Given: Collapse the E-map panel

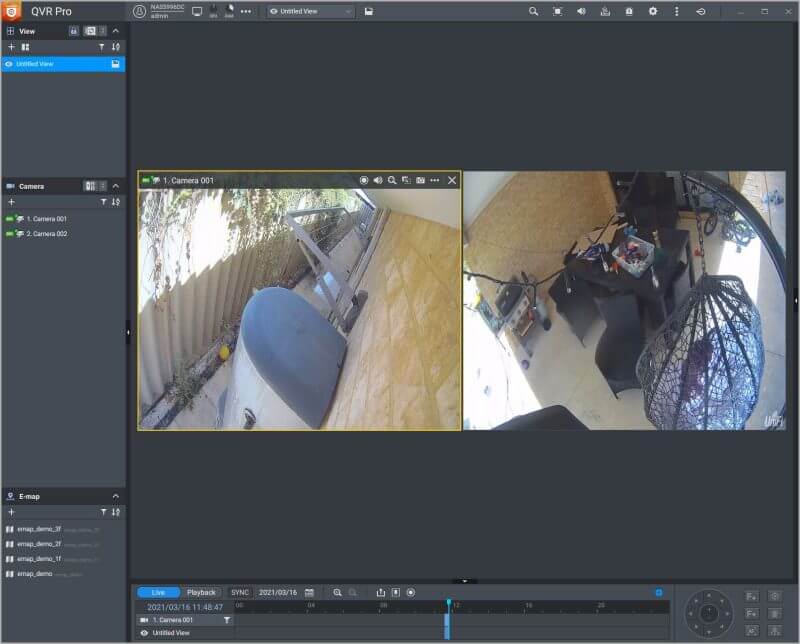Looking at the screenshot, I should tap(115, 496).
